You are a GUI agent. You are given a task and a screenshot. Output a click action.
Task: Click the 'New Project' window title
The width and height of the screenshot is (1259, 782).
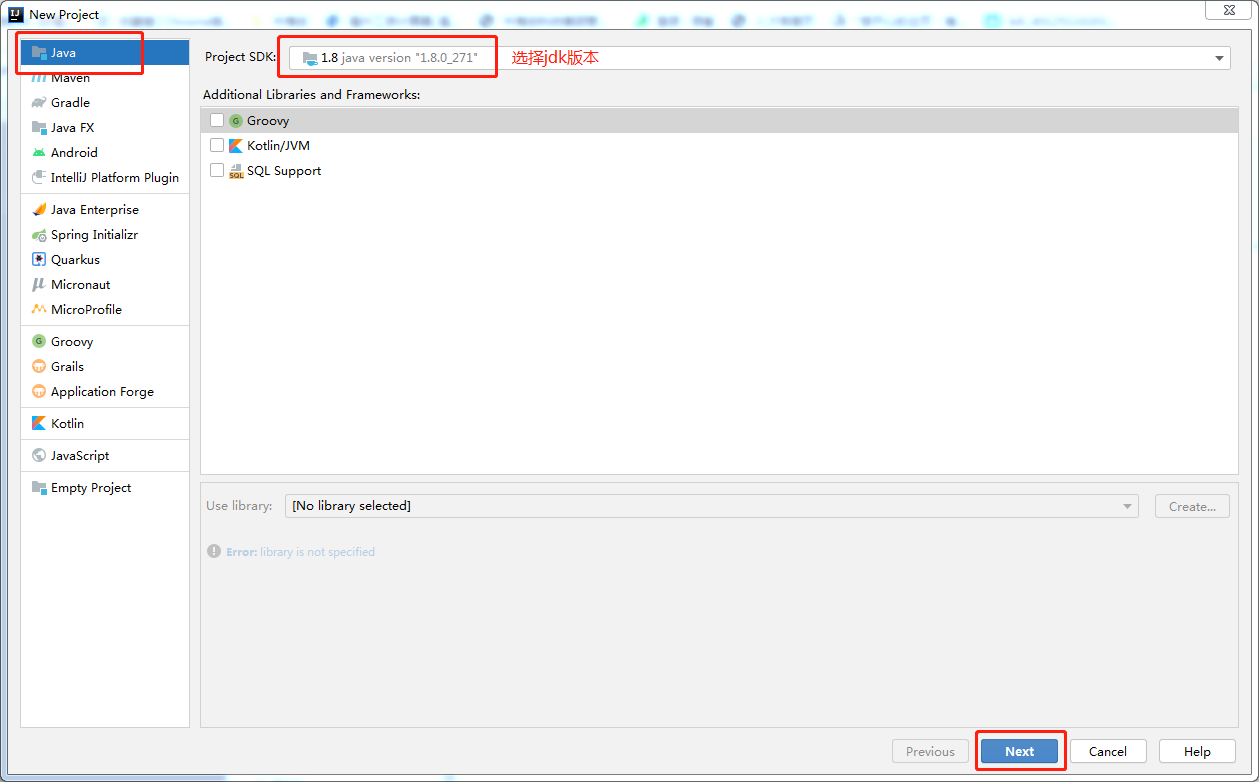[64, 14]
